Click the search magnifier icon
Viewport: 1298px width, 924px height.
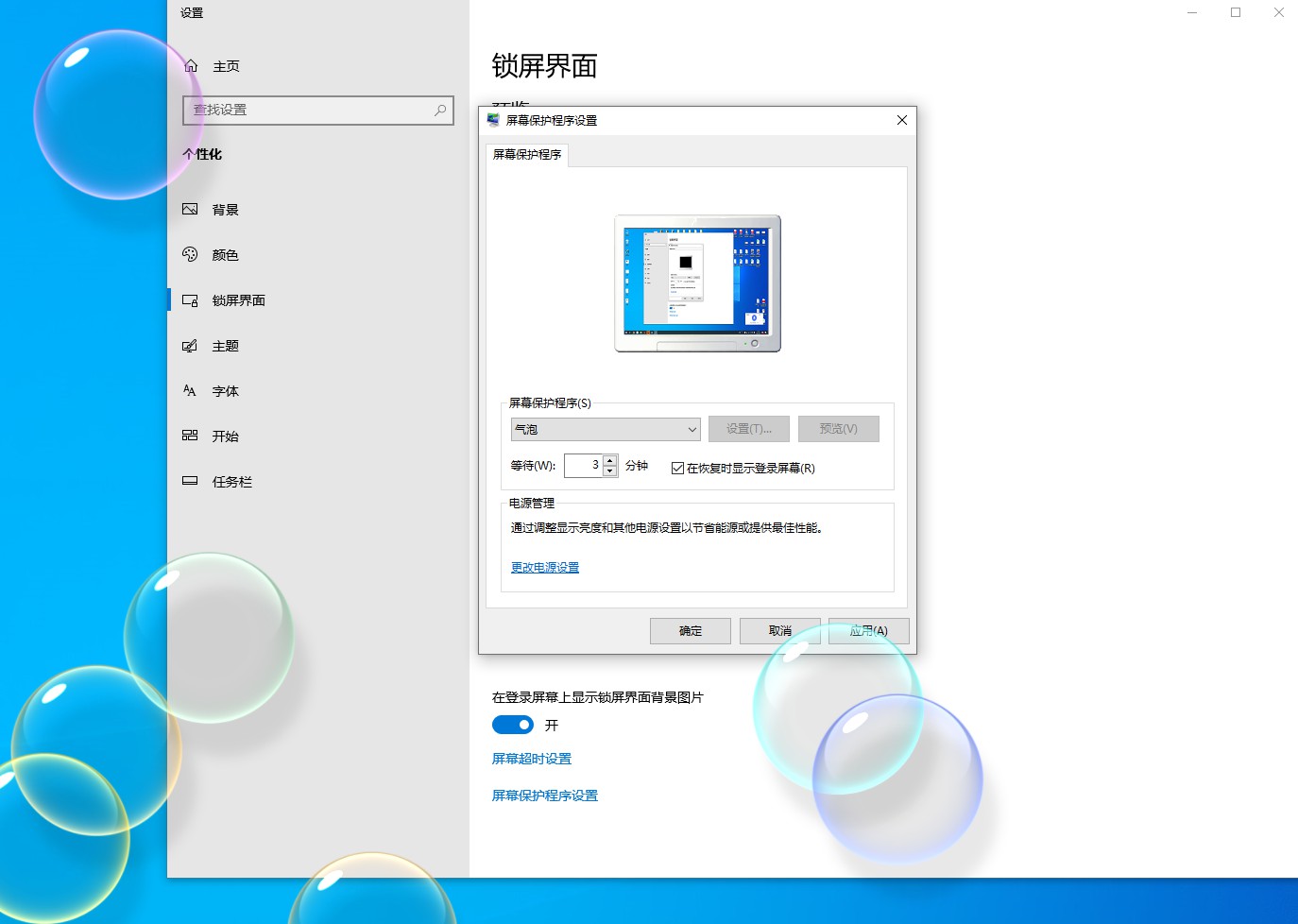point(438,110)
